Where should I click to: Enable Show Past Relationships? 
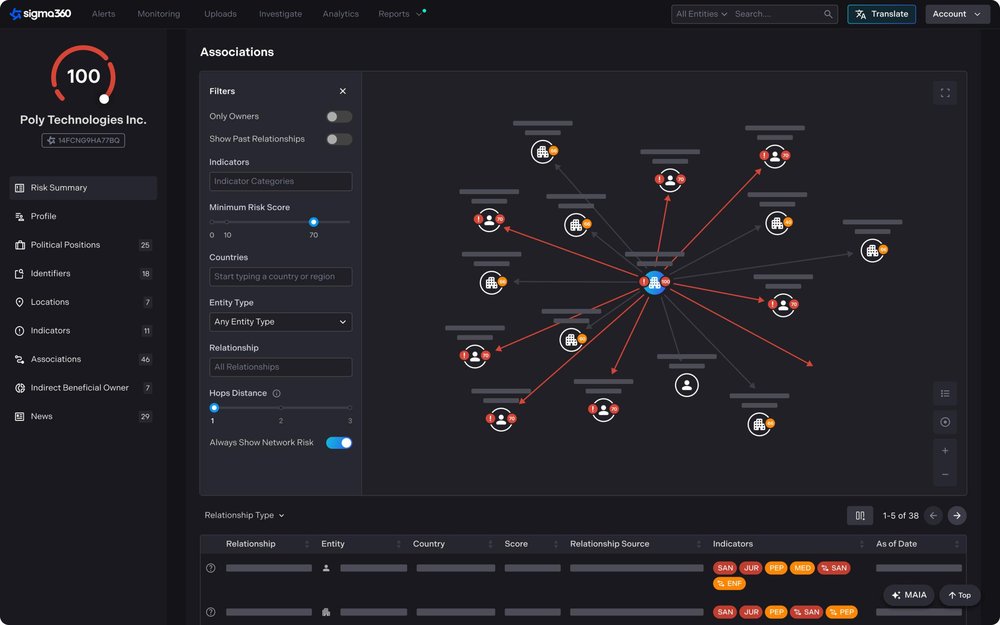338,139
